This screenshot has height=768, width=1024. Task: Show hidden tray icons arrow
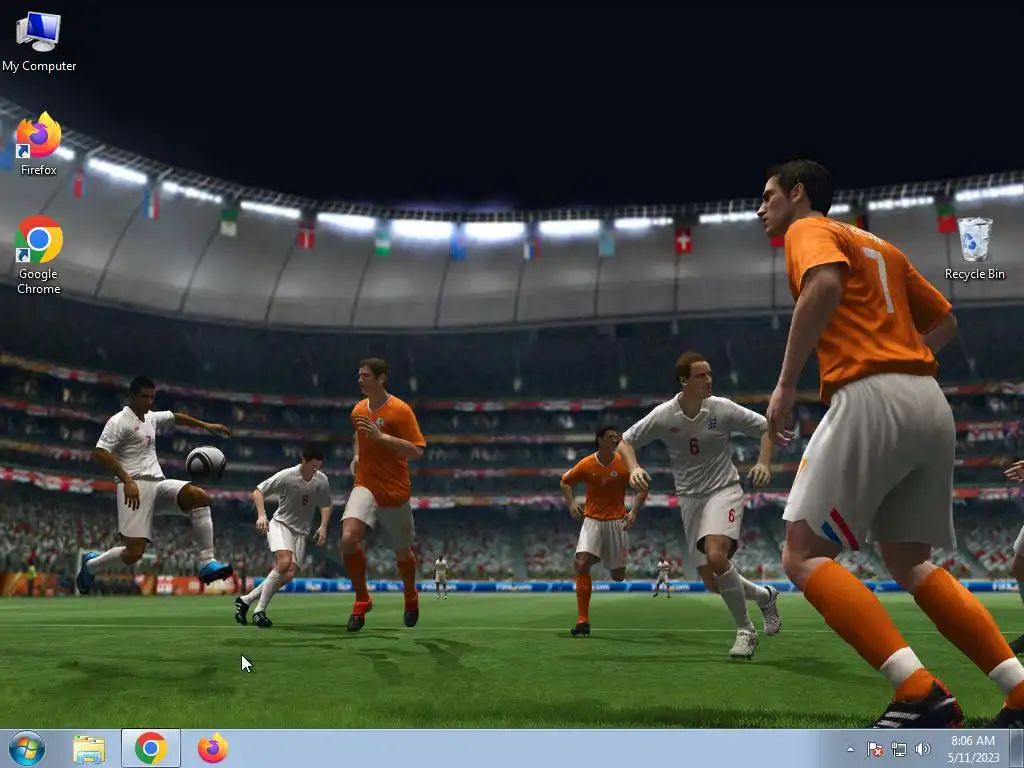click(x=850, y=749)
